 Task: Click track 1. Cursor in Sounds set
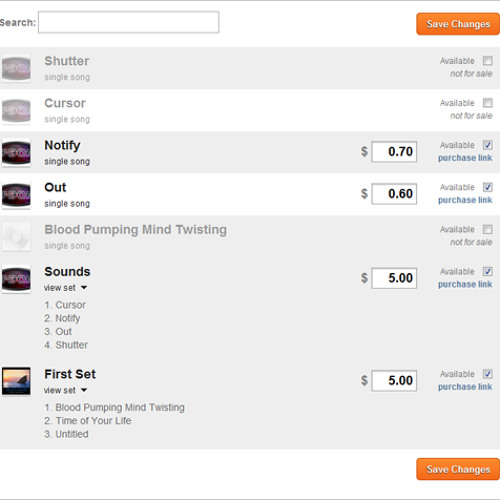pyautogui.click(x=65, y=305)
